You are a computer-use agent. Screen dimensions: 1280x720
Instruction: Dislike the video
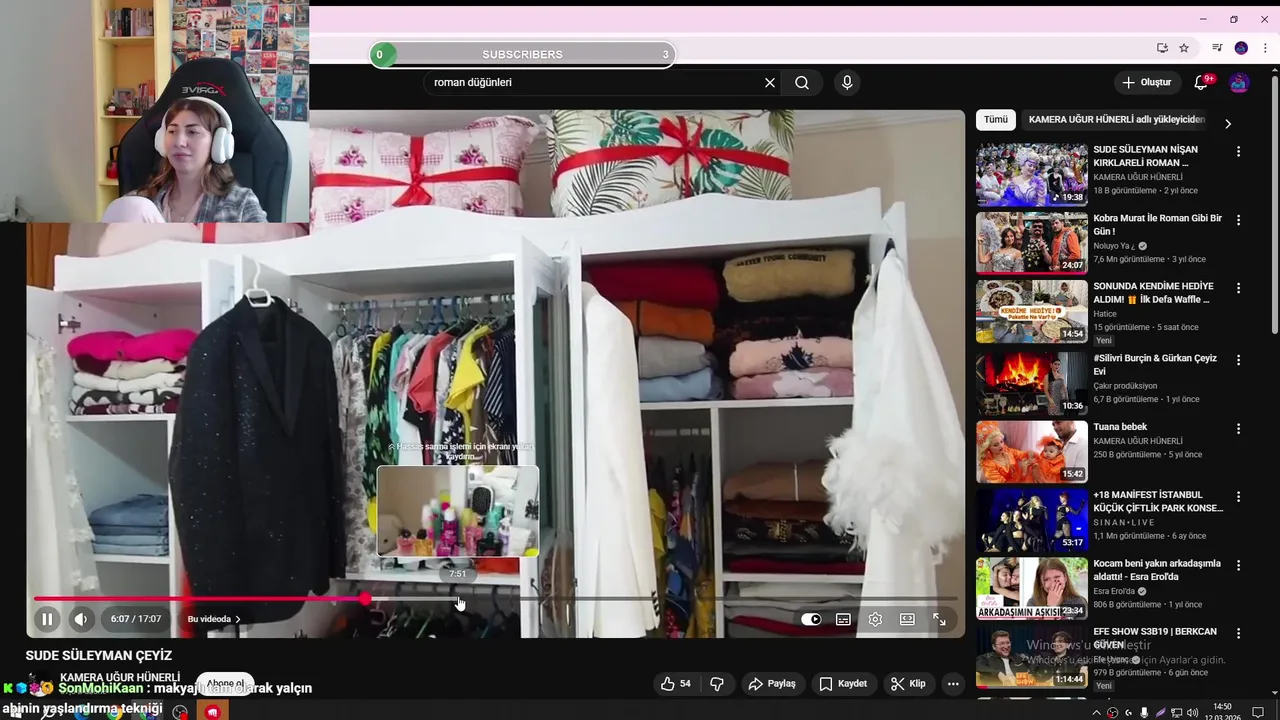[x=717, y=684]
